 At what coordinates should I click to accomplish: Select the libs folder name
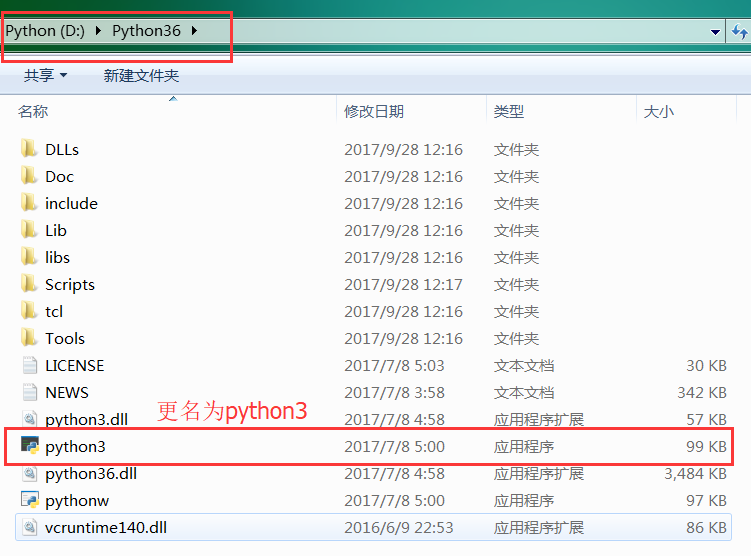(57, 257)
